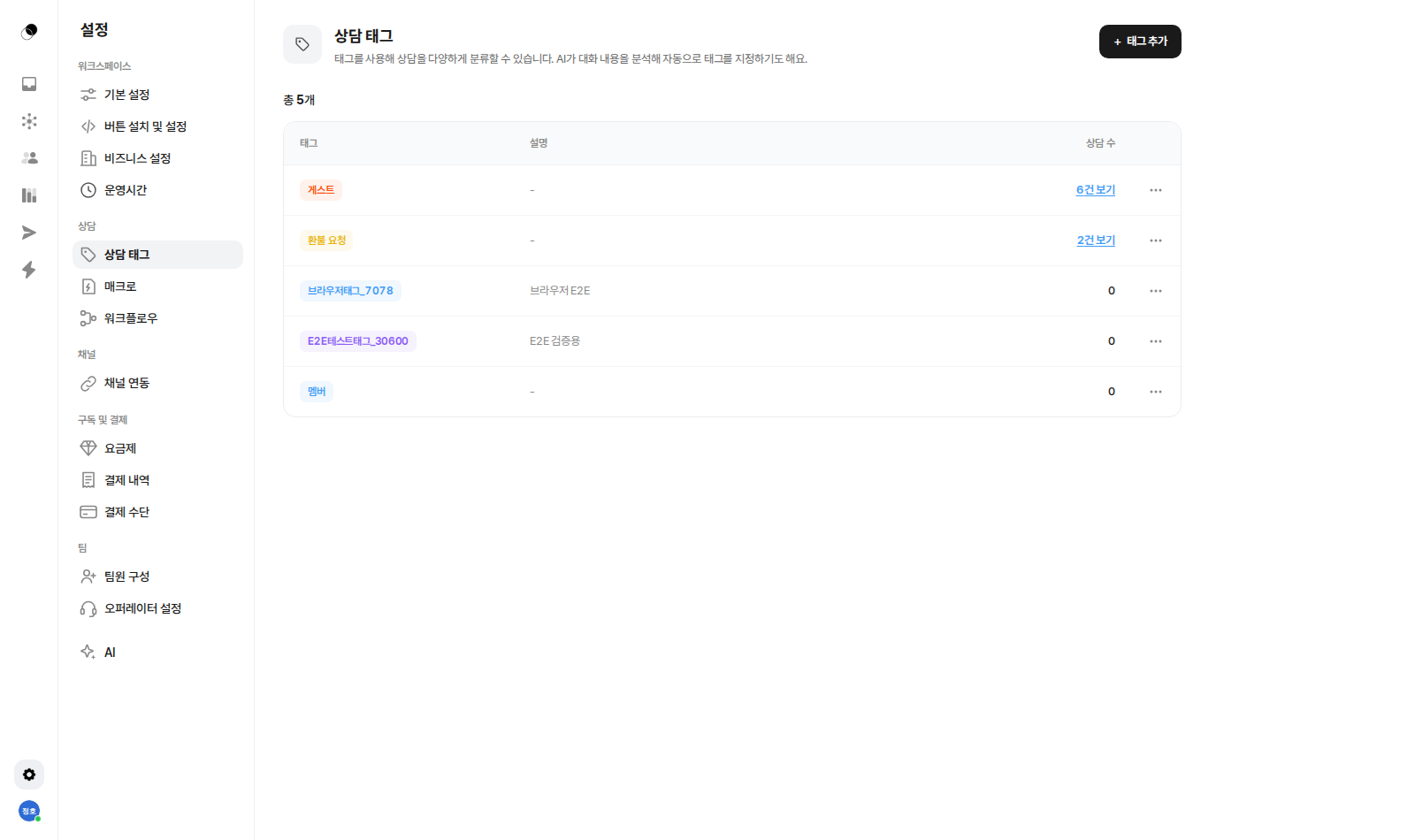The height and width of the screenshot is (840, 1415).
Task: Open the inbox icon in left rail
Action: (29, 84)
